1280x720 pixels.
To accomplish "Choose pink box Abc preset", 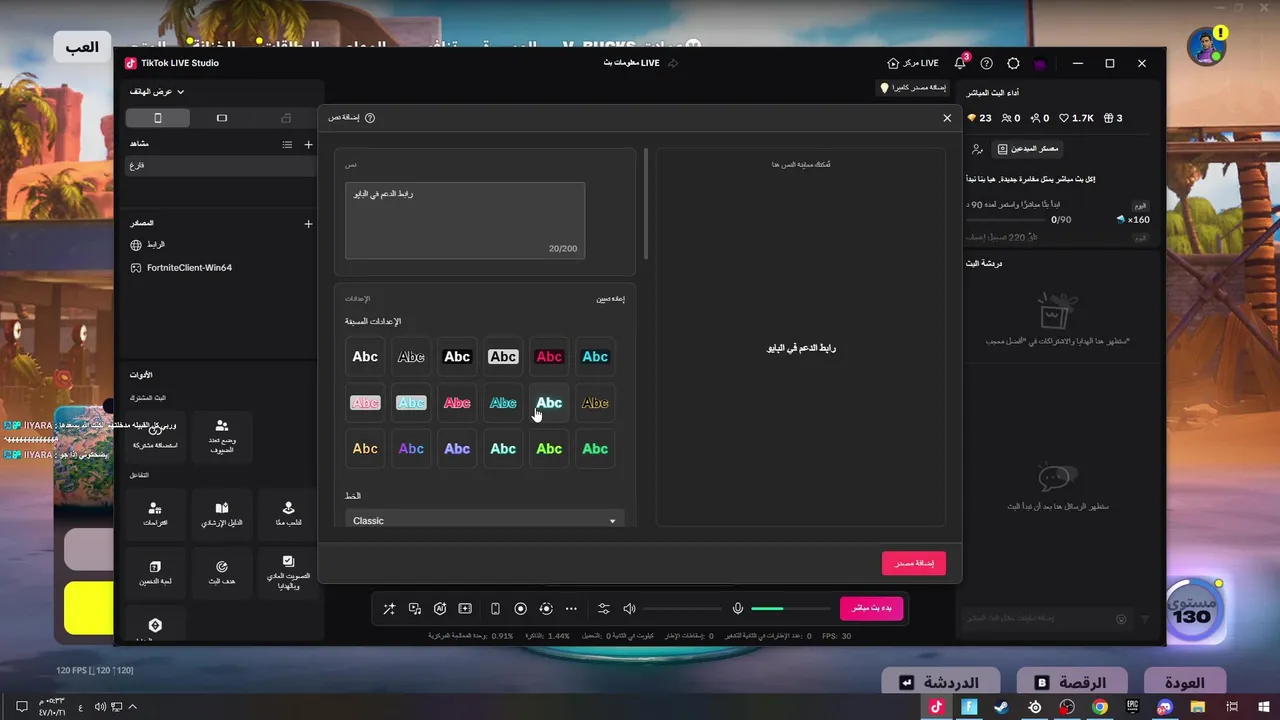I will click(x=365, y=403).
